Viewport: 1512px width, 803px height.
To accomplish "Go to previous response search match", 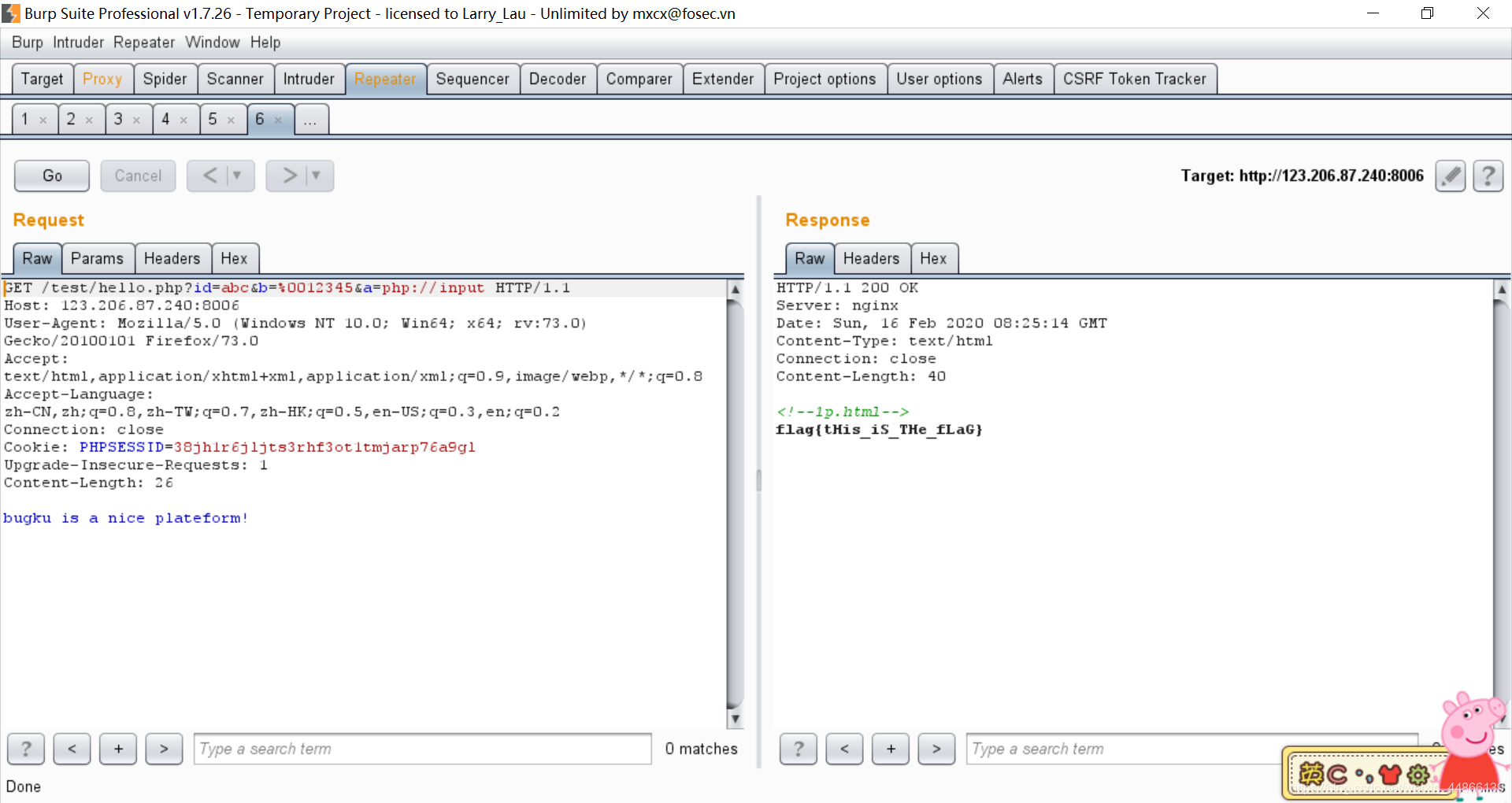I will coord(844,749).
